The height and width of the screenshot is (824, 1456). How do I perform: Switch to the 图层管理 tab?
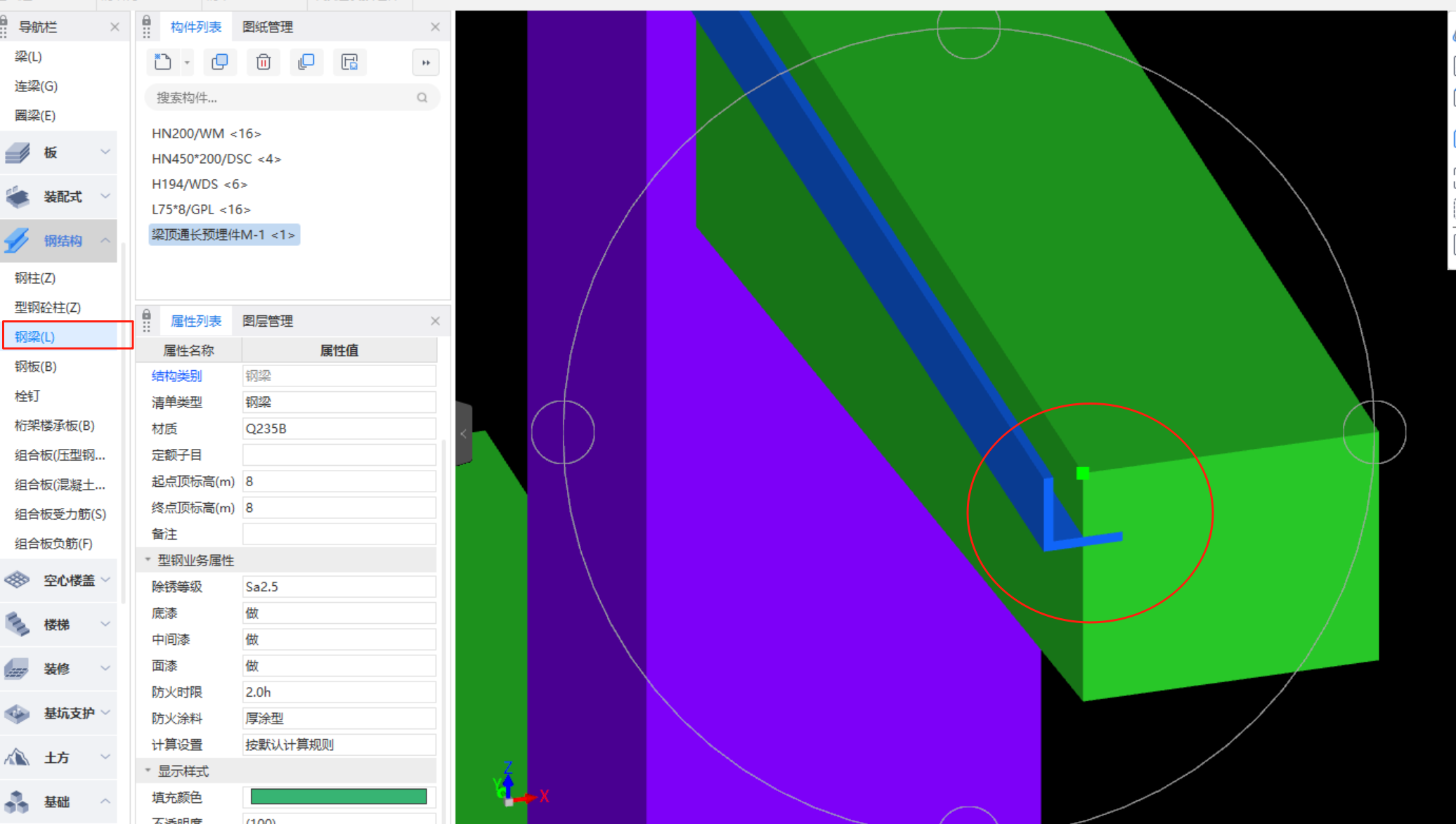(x=267, y=321)
